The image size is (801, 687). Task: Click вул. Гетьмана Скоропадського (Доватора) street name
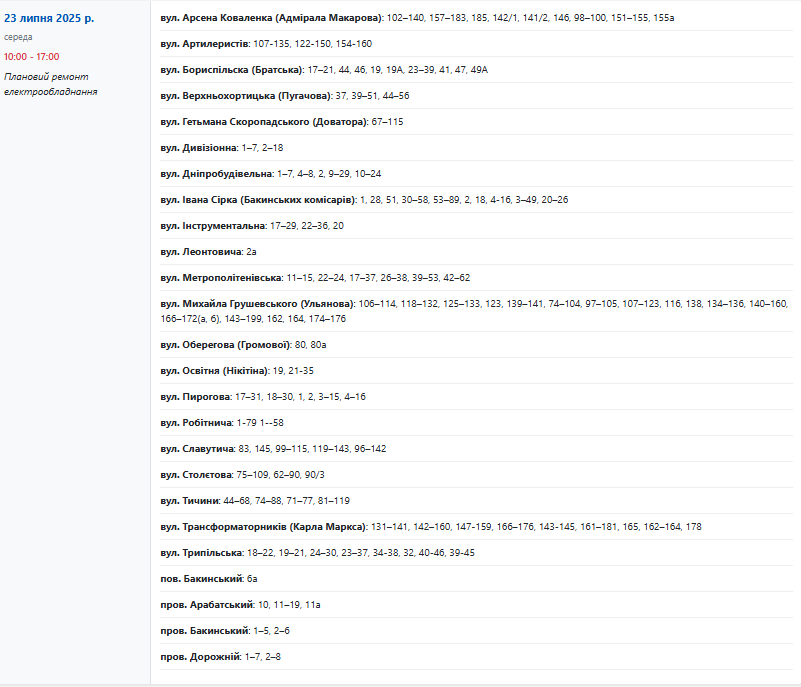[264, 122]
